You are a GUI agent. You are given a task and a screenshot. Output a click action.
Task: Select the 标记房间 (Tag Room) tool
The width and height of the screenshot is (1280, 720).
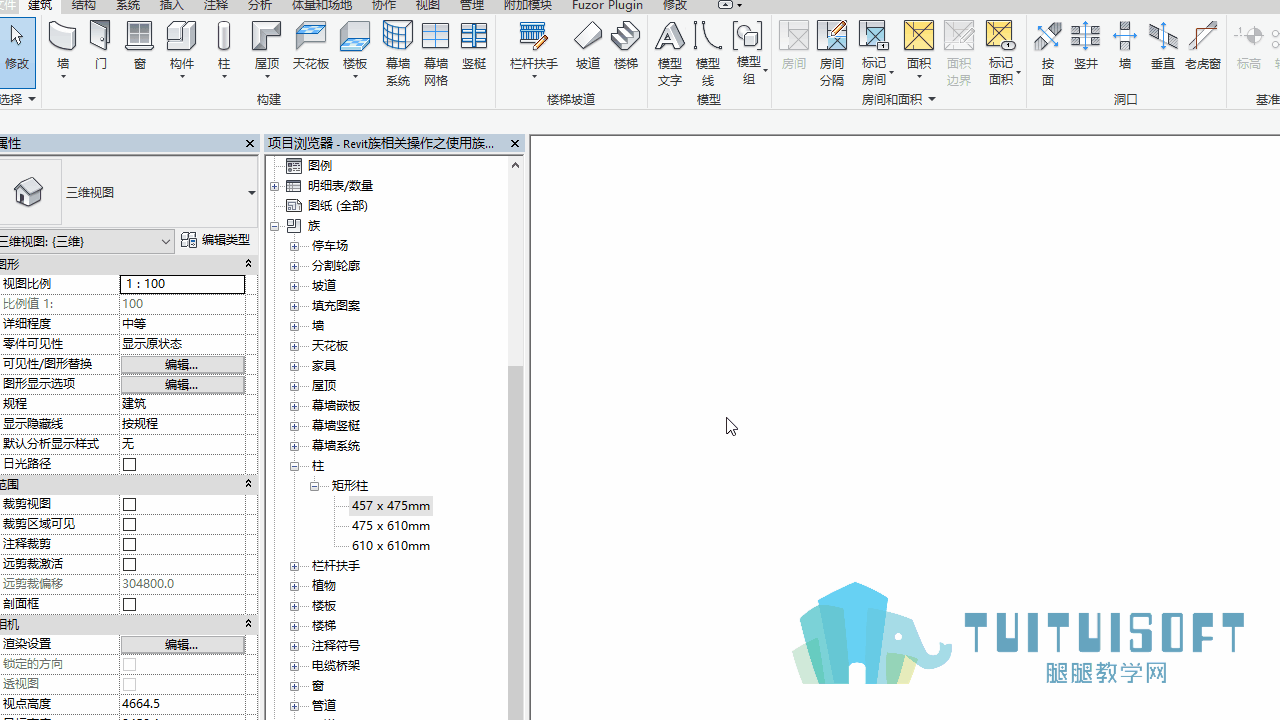[x=875, y=53]
